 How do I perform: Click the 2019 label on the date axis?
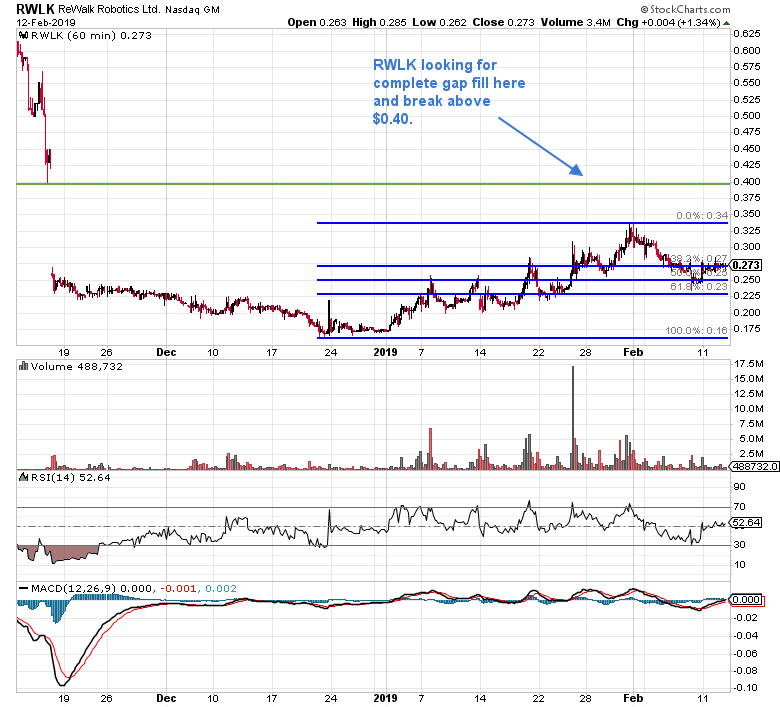coord(386,352)
